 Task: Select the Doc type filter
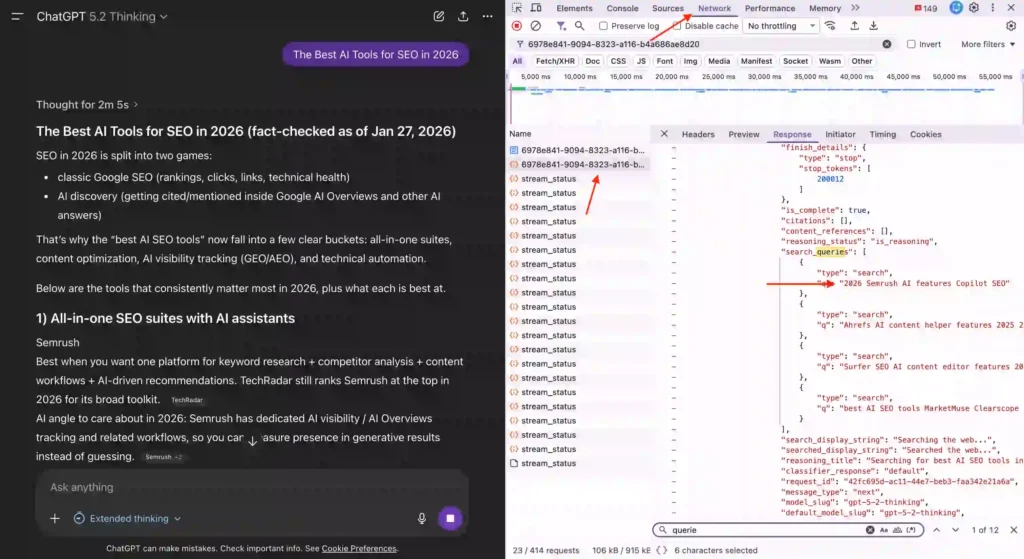[592, 61]
